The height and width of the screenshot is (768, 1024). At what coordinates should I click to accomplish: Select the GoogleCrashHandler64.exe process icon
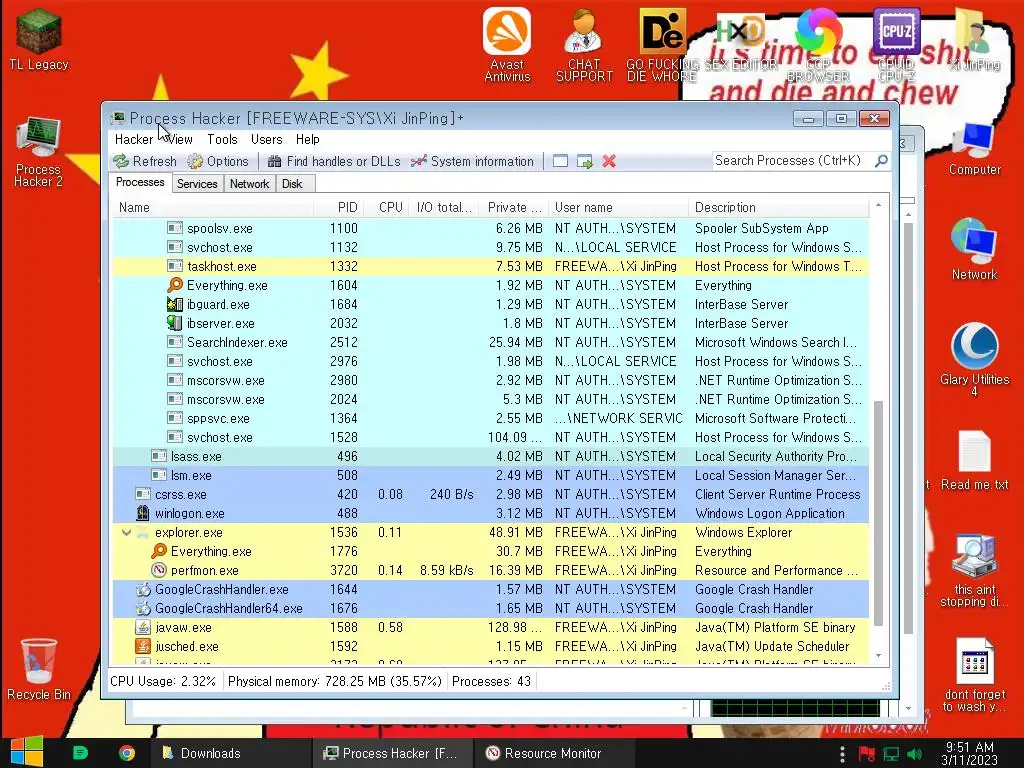tap(143, 608)
